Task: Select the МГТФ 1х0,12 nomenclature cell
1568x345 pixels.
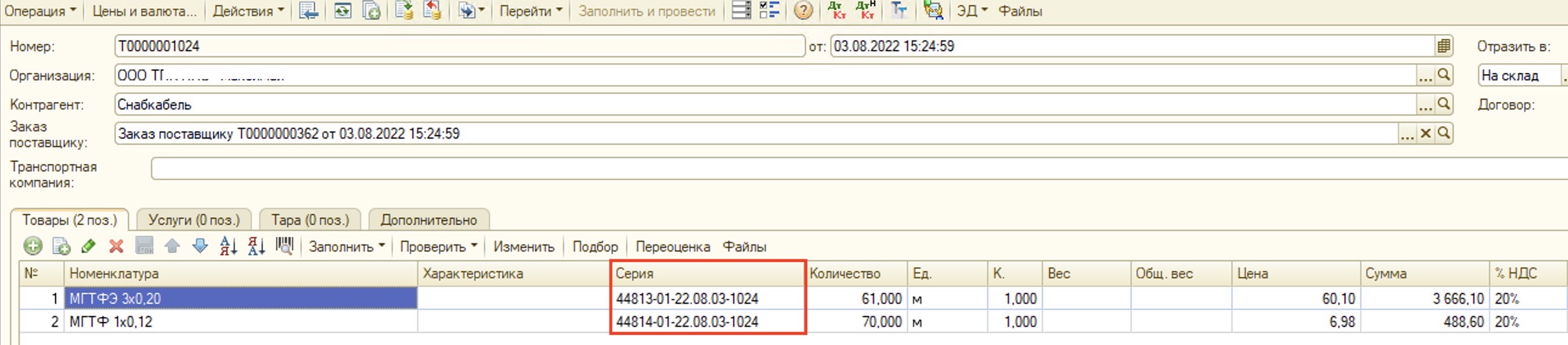Action: click(241, 321)
